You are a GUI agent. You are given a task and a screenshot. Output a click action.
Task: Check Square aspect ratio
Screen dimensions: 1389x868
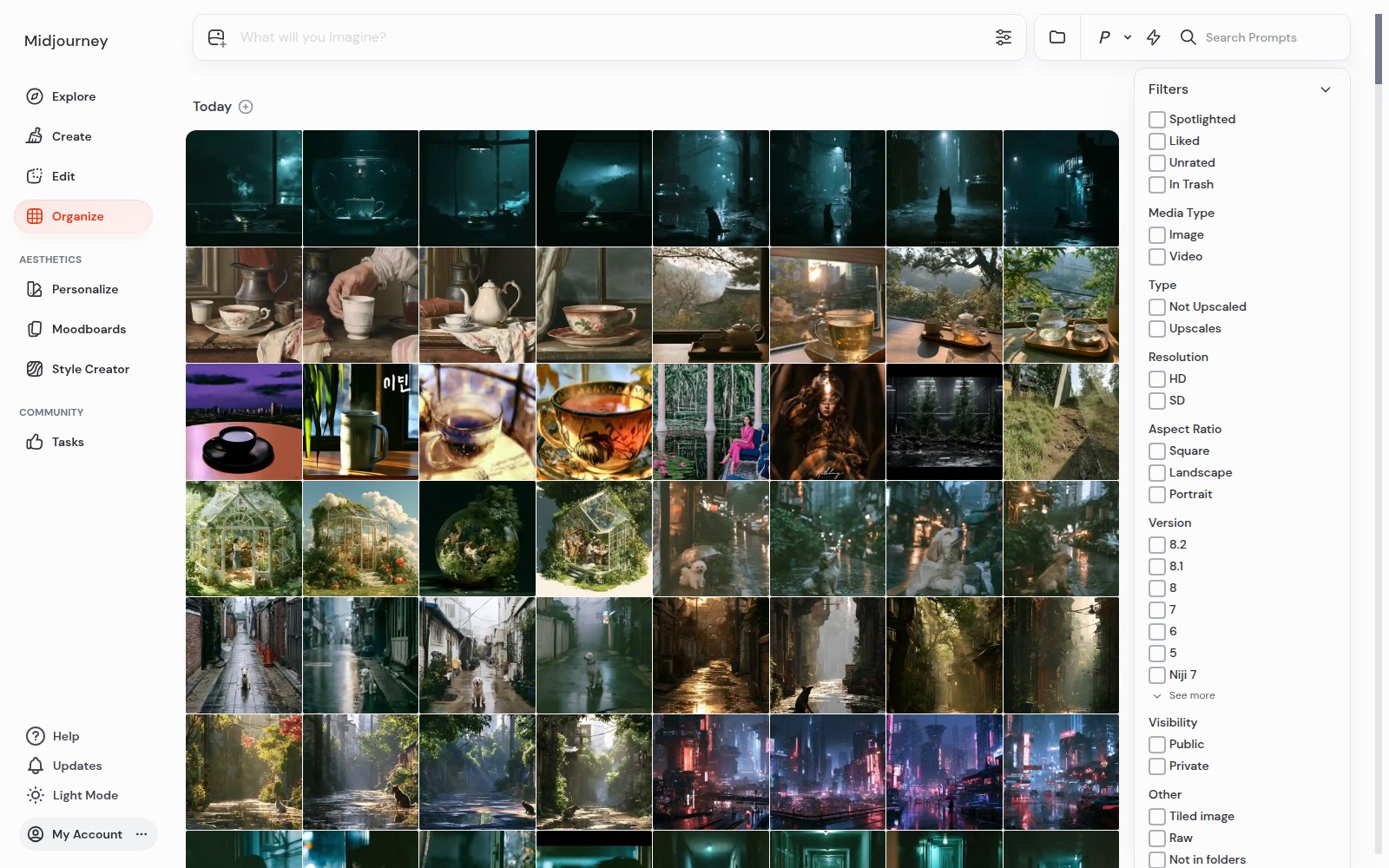(1157, 450)
